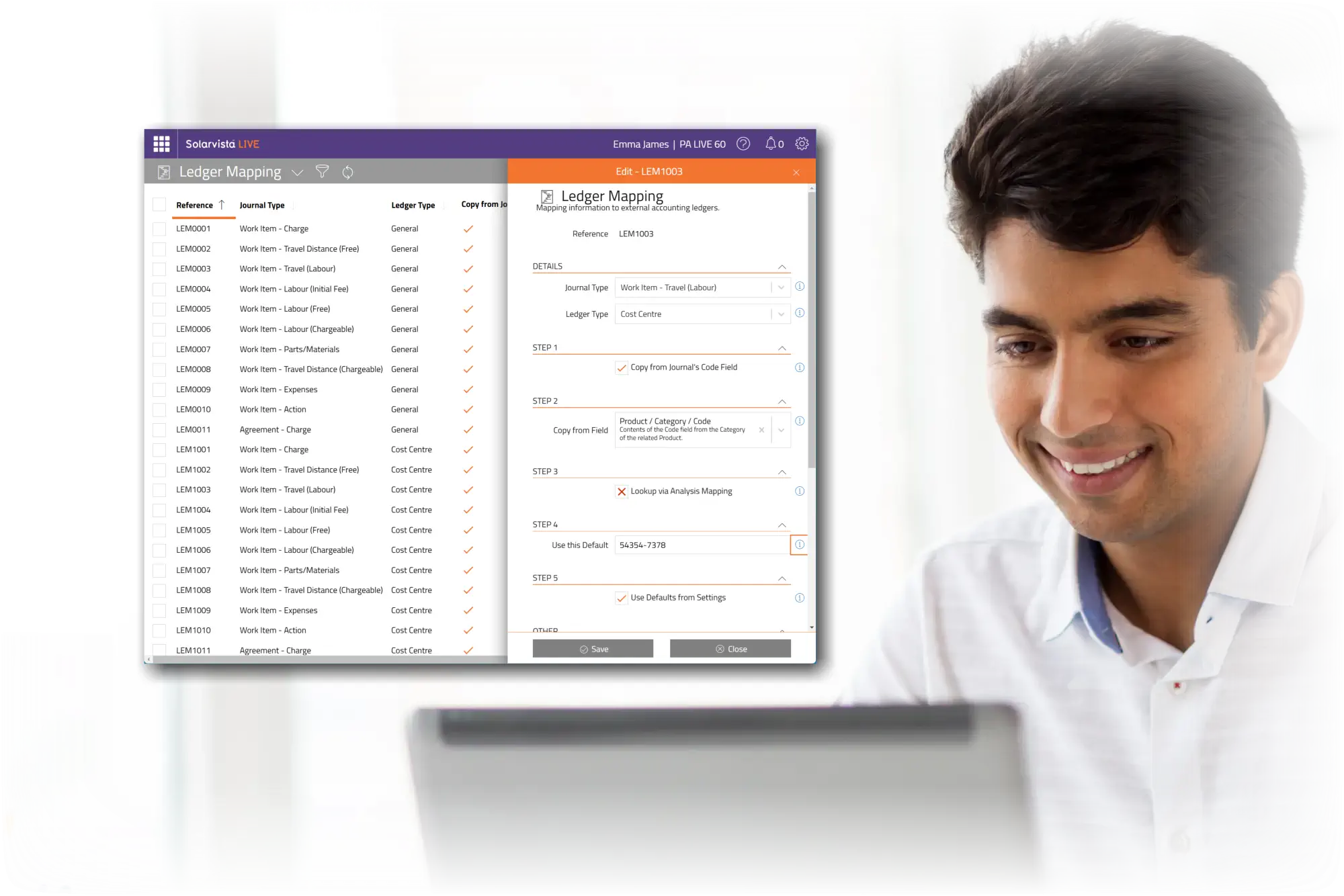Click the help question mark icon
The image size is (1344, 896).
point(743,144)
